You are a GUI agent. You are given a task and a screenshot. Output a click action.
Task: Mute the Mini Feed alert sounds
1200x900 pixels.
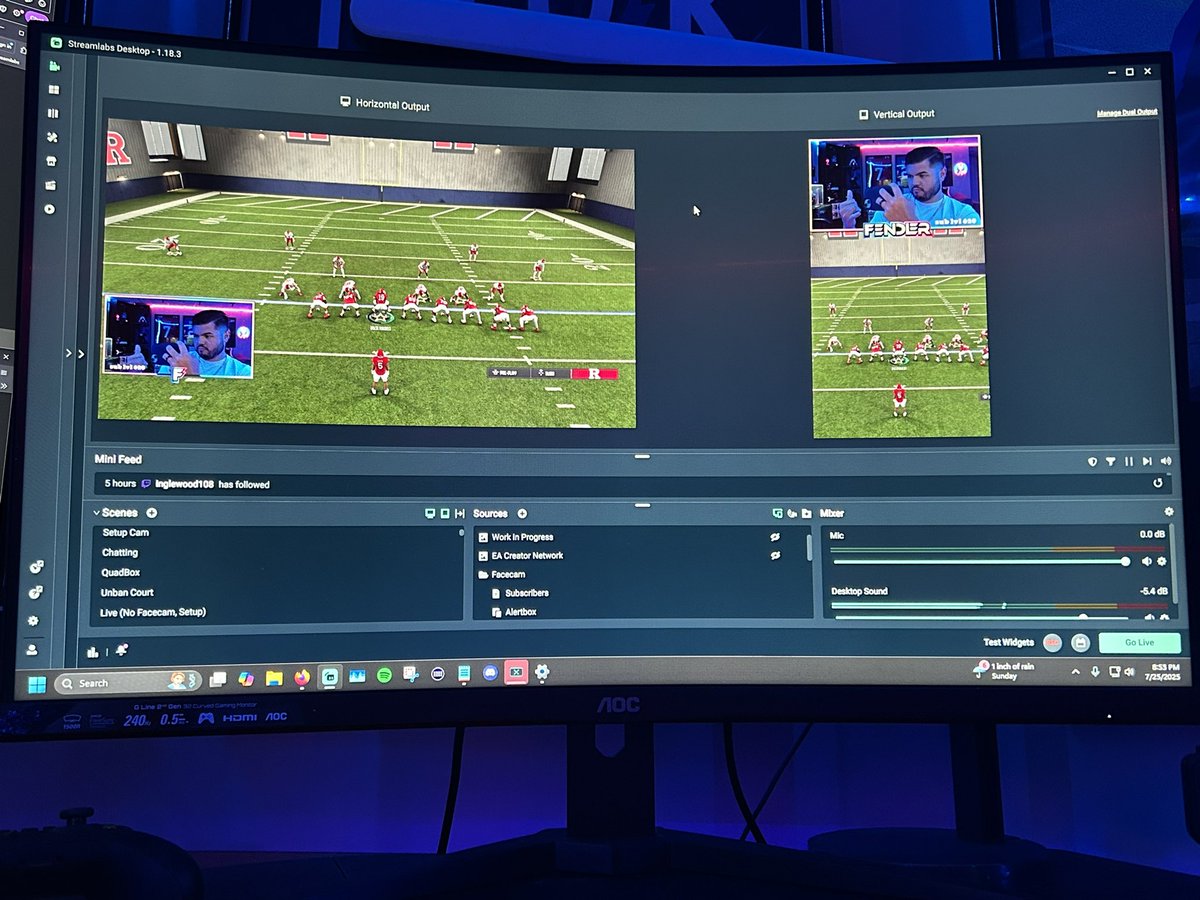coord(1164,461)
